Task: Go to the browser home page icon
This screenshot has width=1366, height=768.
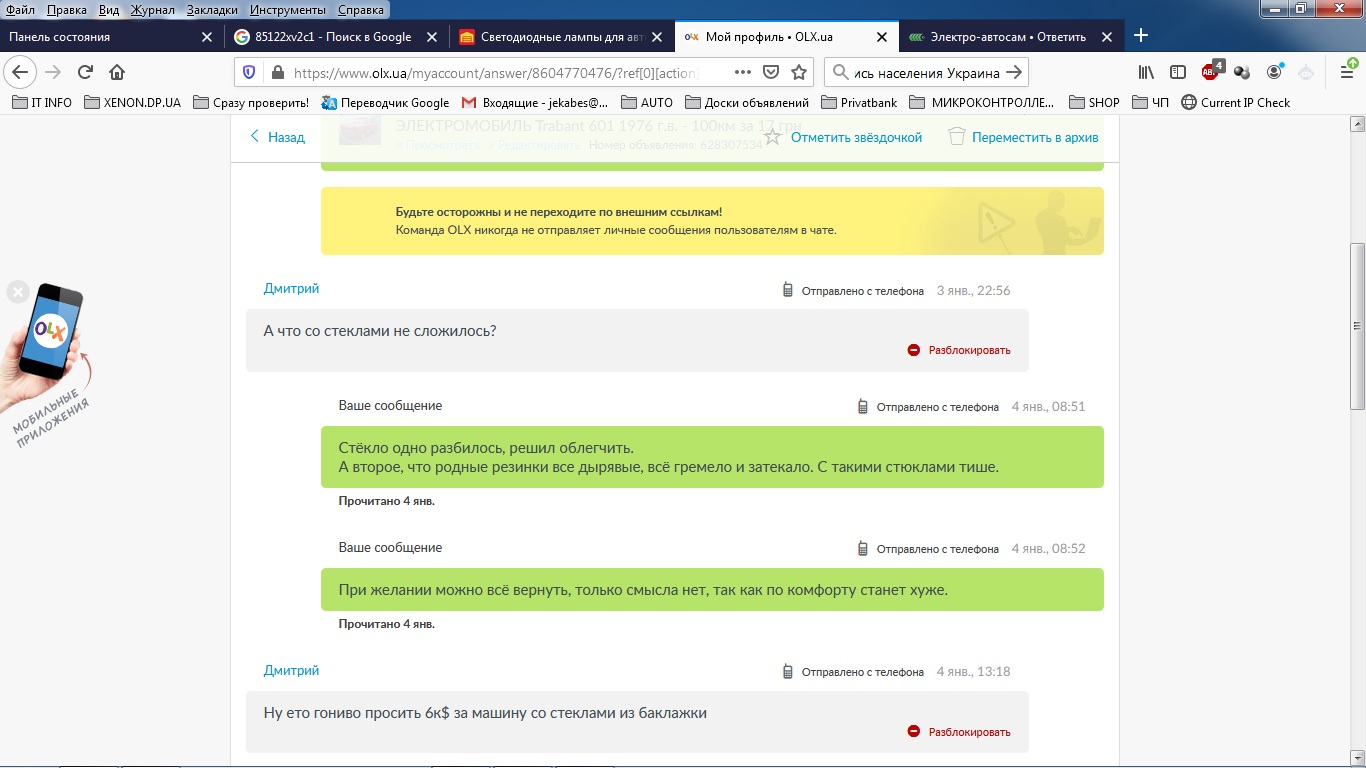Action: coord(117,72)
